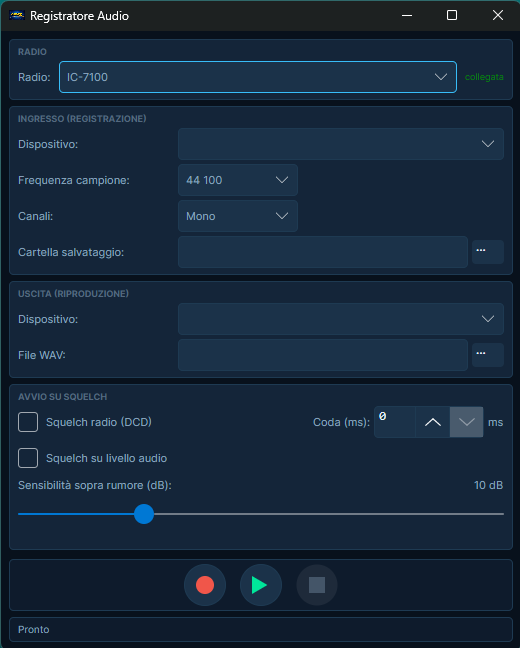Click the 'Pronto' status bar text
The width and height of the screenshot is (520, 648).
click(33, 629)
